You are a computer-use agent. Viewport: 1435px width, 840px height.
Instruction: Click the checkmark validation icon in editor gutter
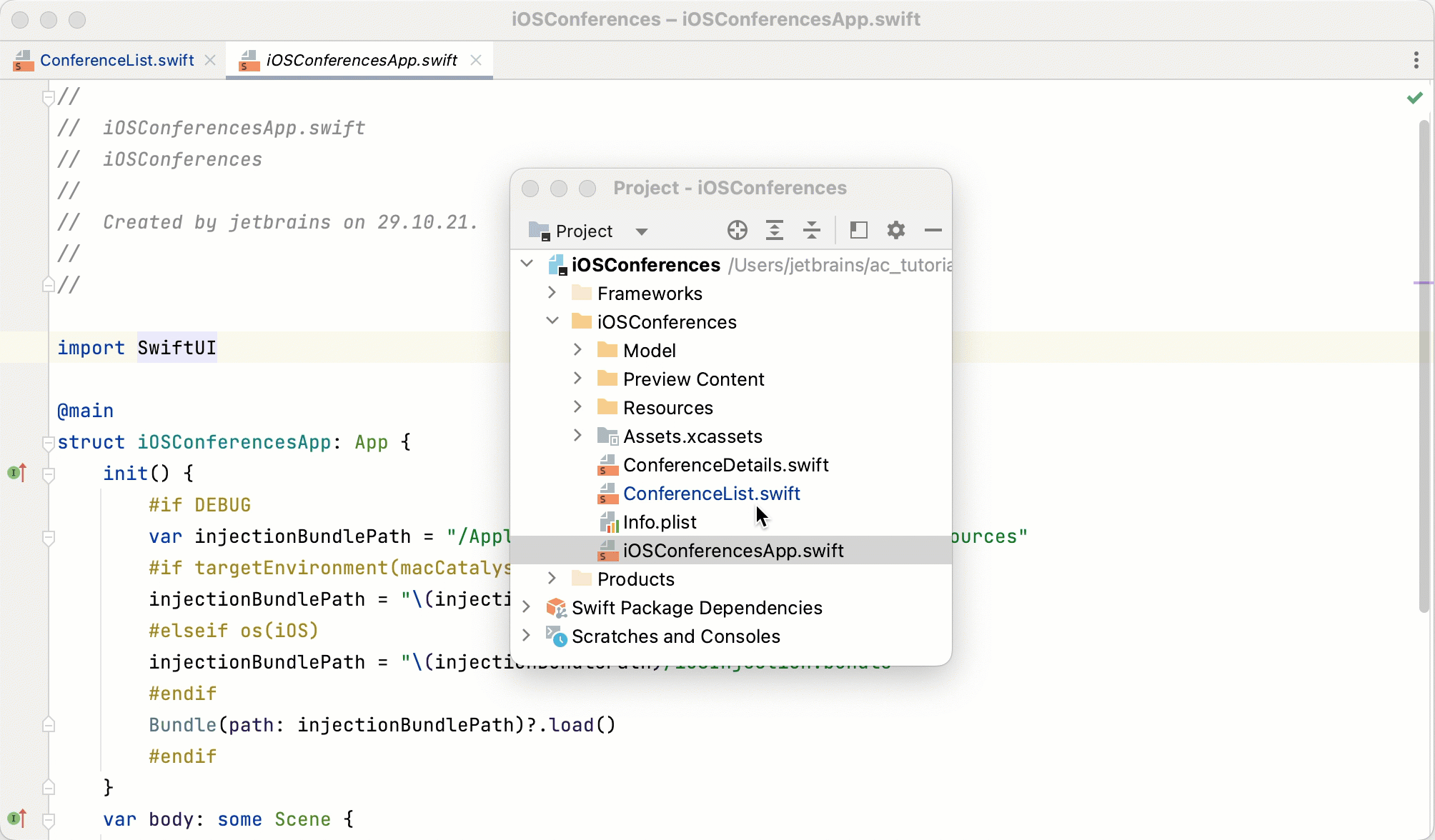[1414, 97]
